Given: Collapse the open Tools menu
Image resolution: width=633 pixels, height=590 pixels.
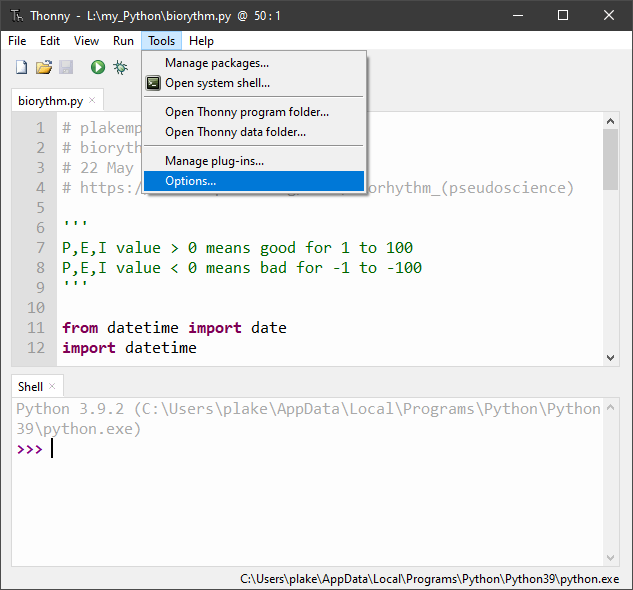Looking at the screenshot, I should (x=161, y=41).
